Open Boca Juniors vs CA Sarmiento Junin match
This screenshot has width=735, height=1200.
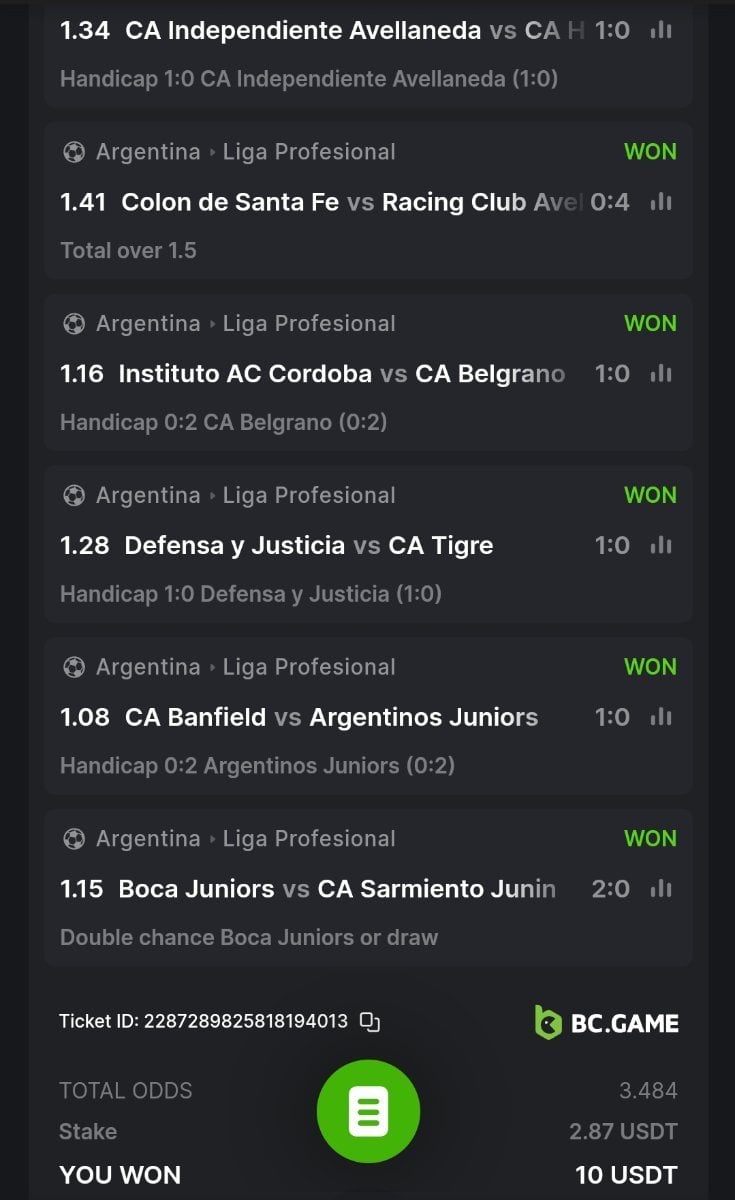point(337,889)
